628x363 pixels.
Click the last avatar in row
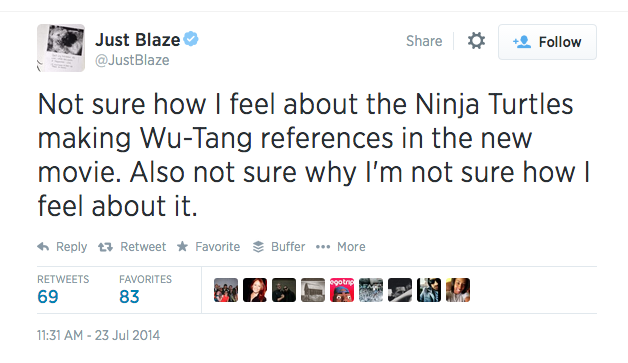pyautogui.click(x=458, y=290)
